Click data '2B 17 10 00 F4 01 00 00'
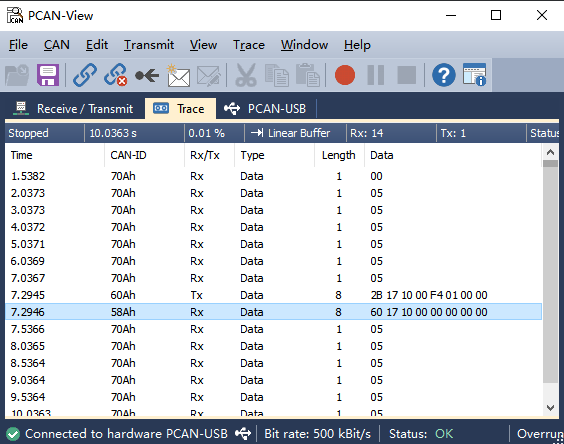This screenshot has width=564, height=444. [429, 295]
